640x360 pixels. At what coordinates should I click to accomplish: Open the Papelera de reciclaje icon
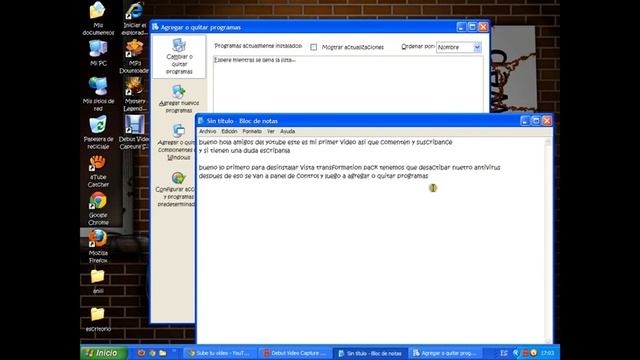point(98,132)
